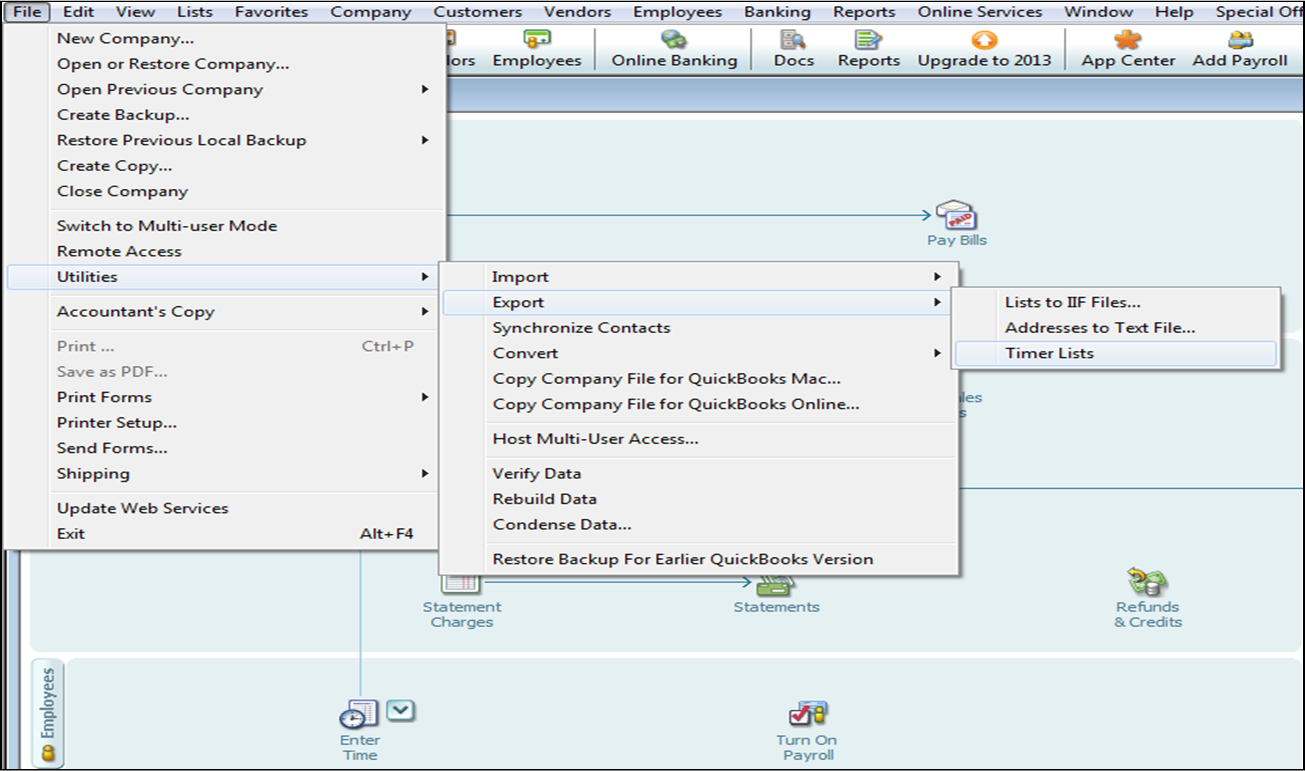Click the Upgrade to 2013 icon
Screen dimensions: 1305x771
[984, 41]
